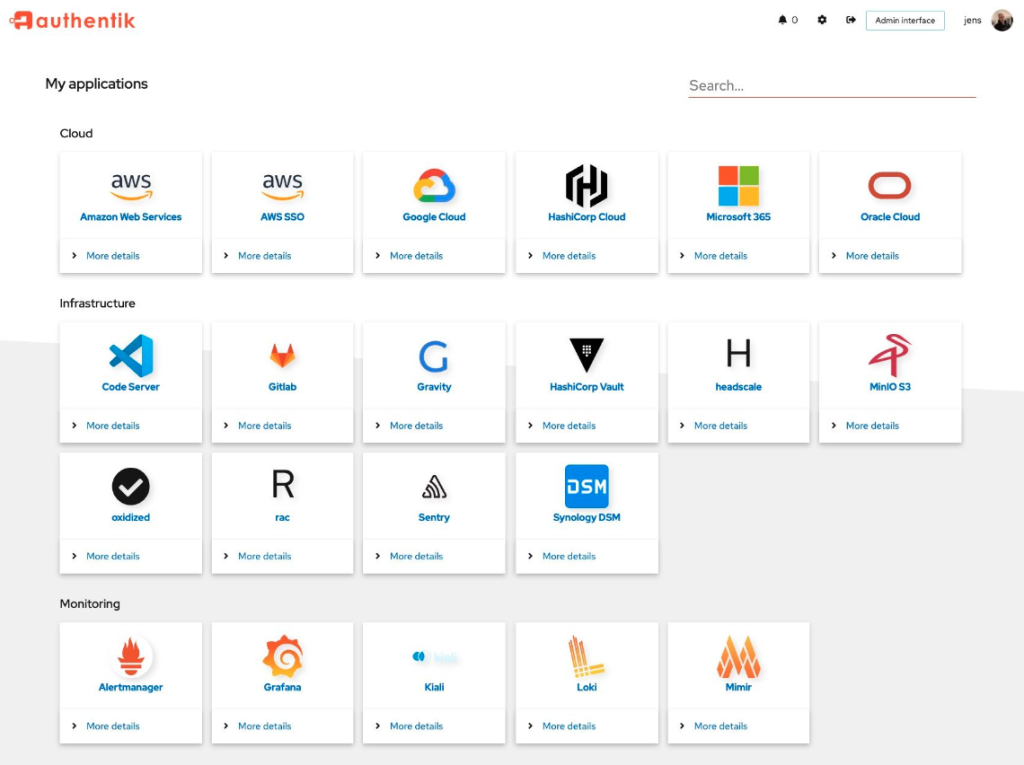This screenshot has height=765, width=1024.
Task: Open the Google Cloud icon
Action: [x=434, y=186]
